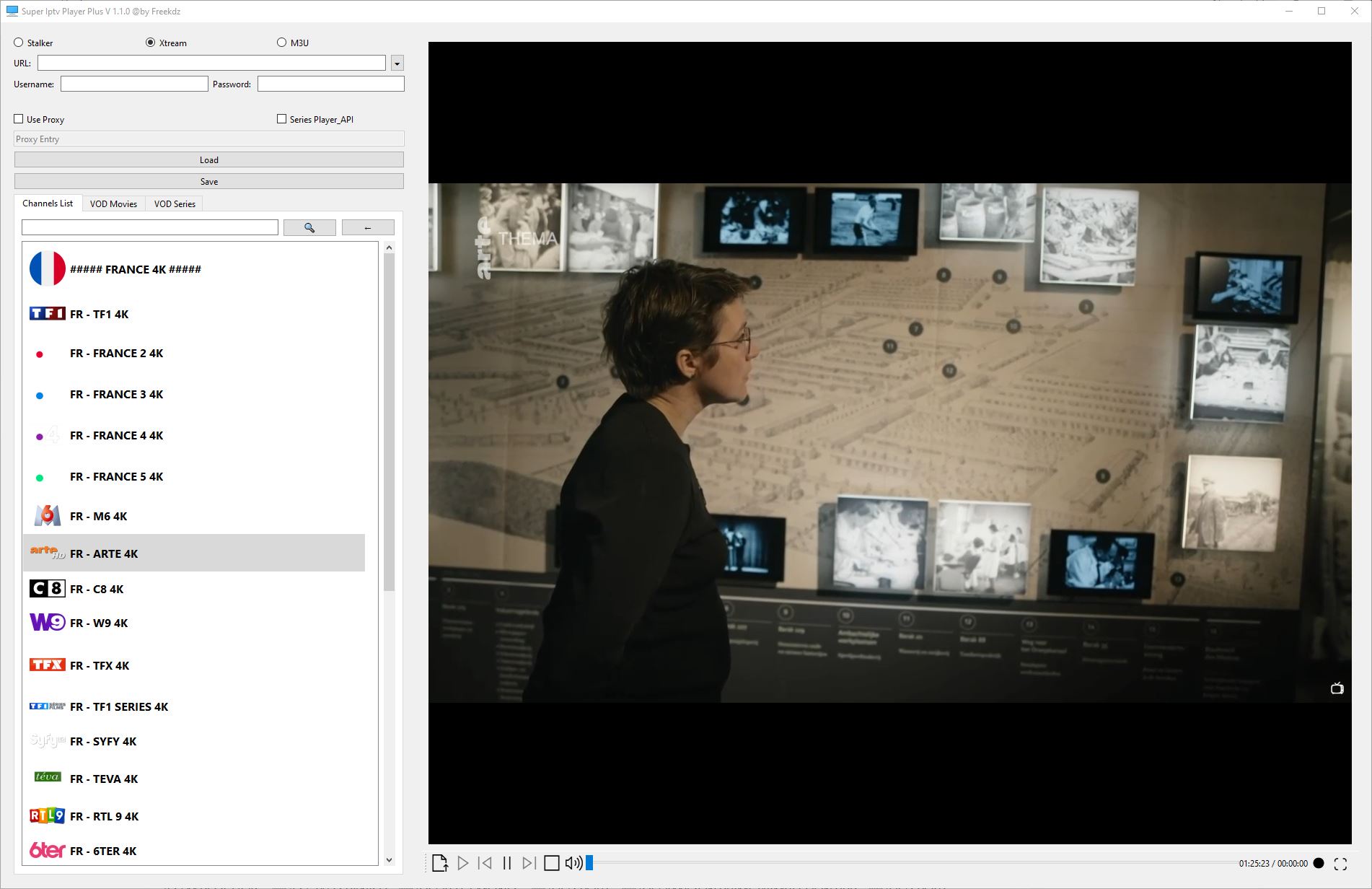The image size is (1372, 889).
Task: Enable the Series Player_API checkbox
Action: 315,119
